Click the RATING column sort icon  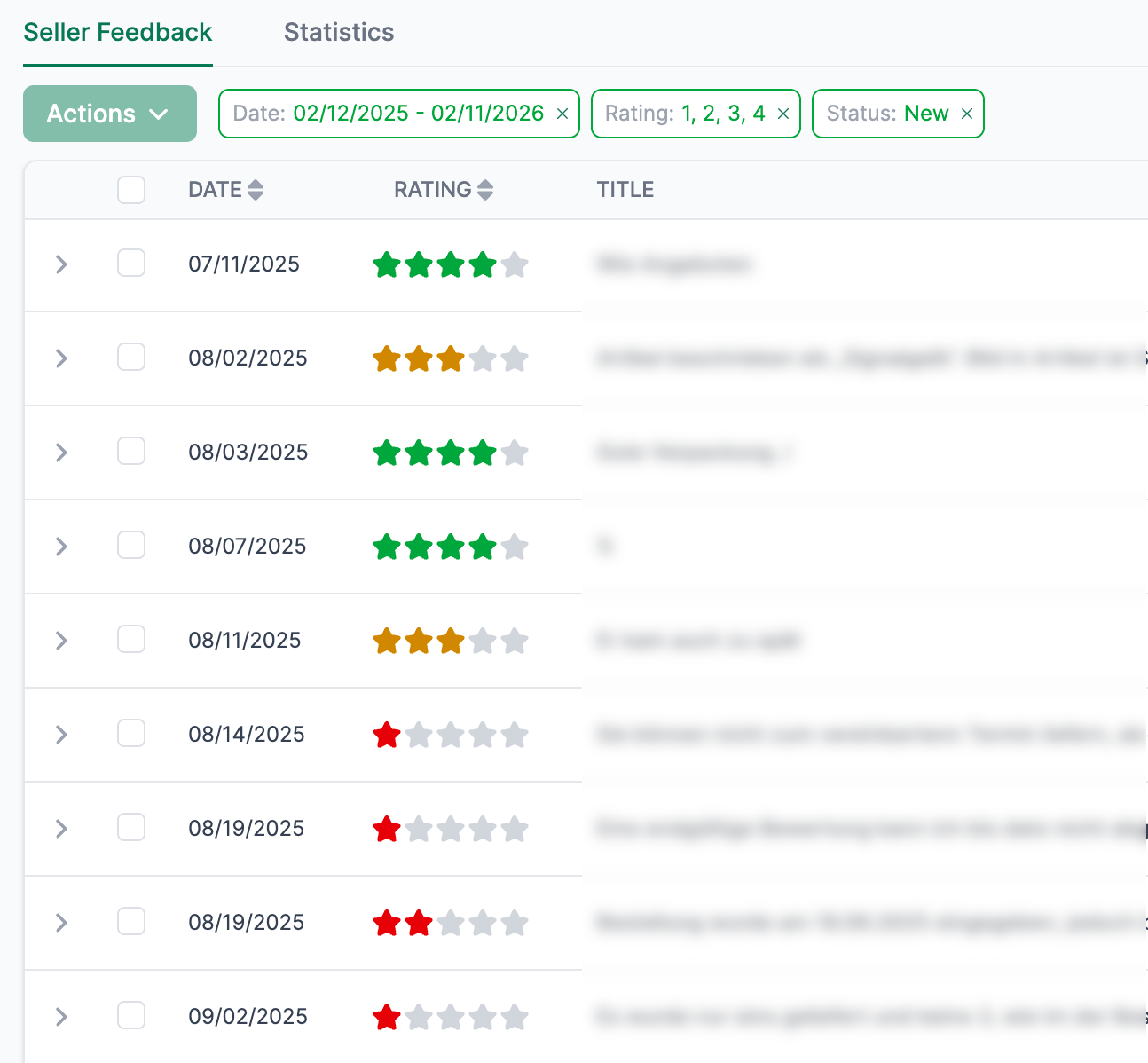[485, 189]
